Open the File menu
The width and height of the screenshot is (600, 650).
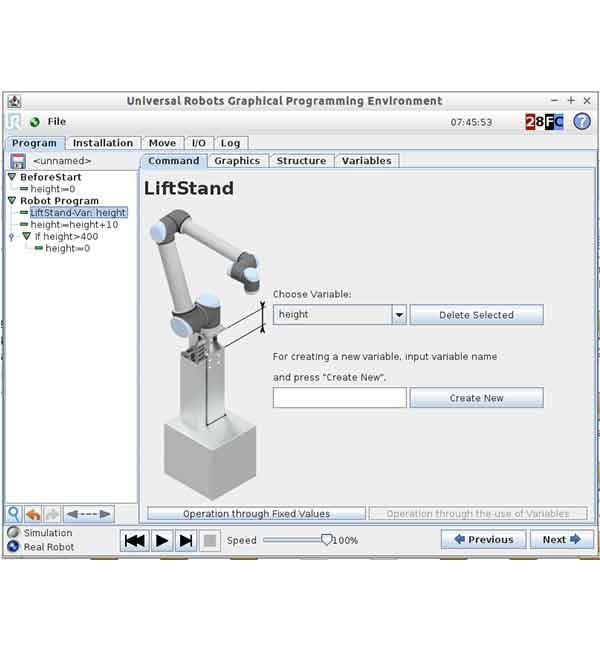[57, 121]
